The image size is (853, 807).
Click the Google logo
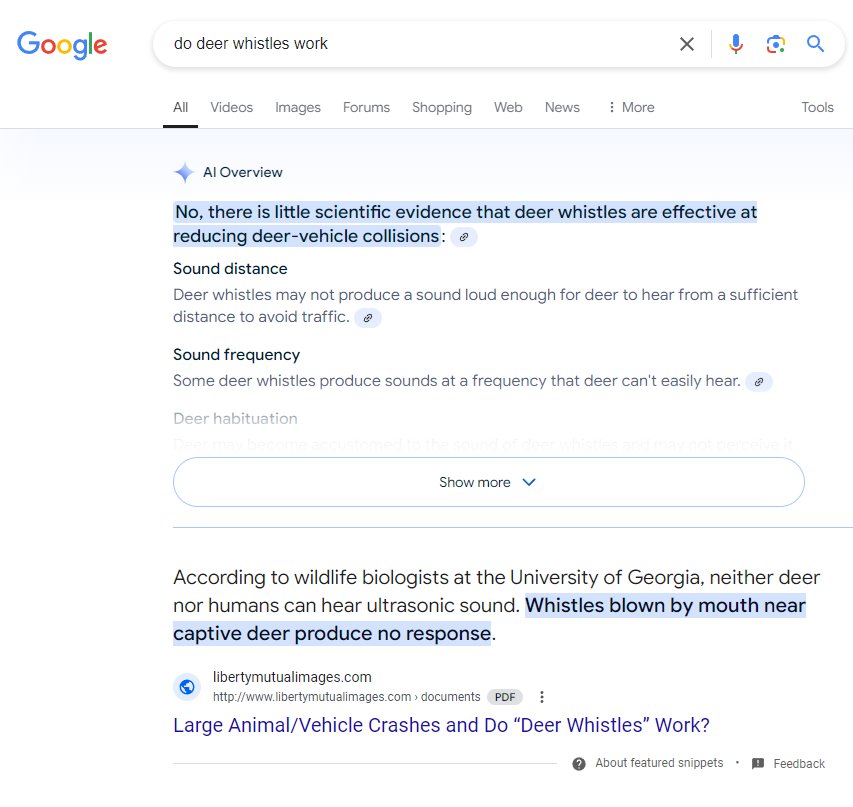(x=62, y=45)
